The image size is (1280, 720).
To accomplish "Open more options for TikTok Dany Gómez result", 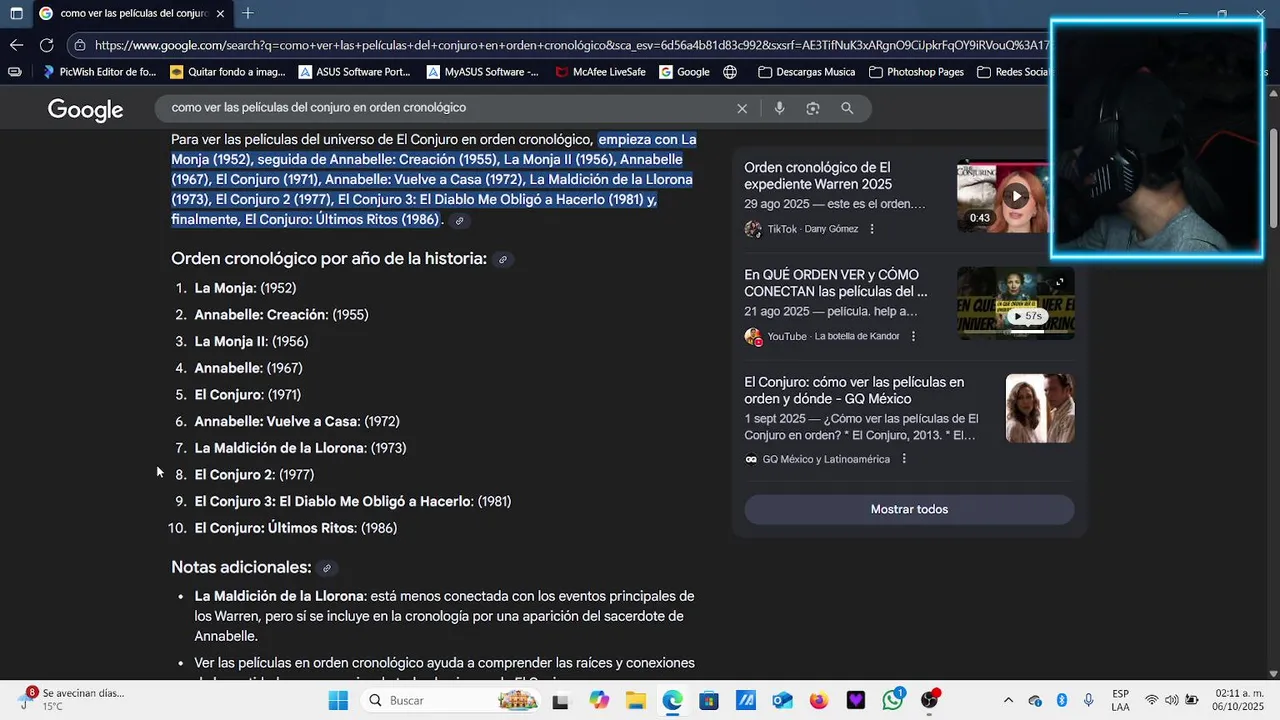I will pyautogui.click(x=872, y=229).
